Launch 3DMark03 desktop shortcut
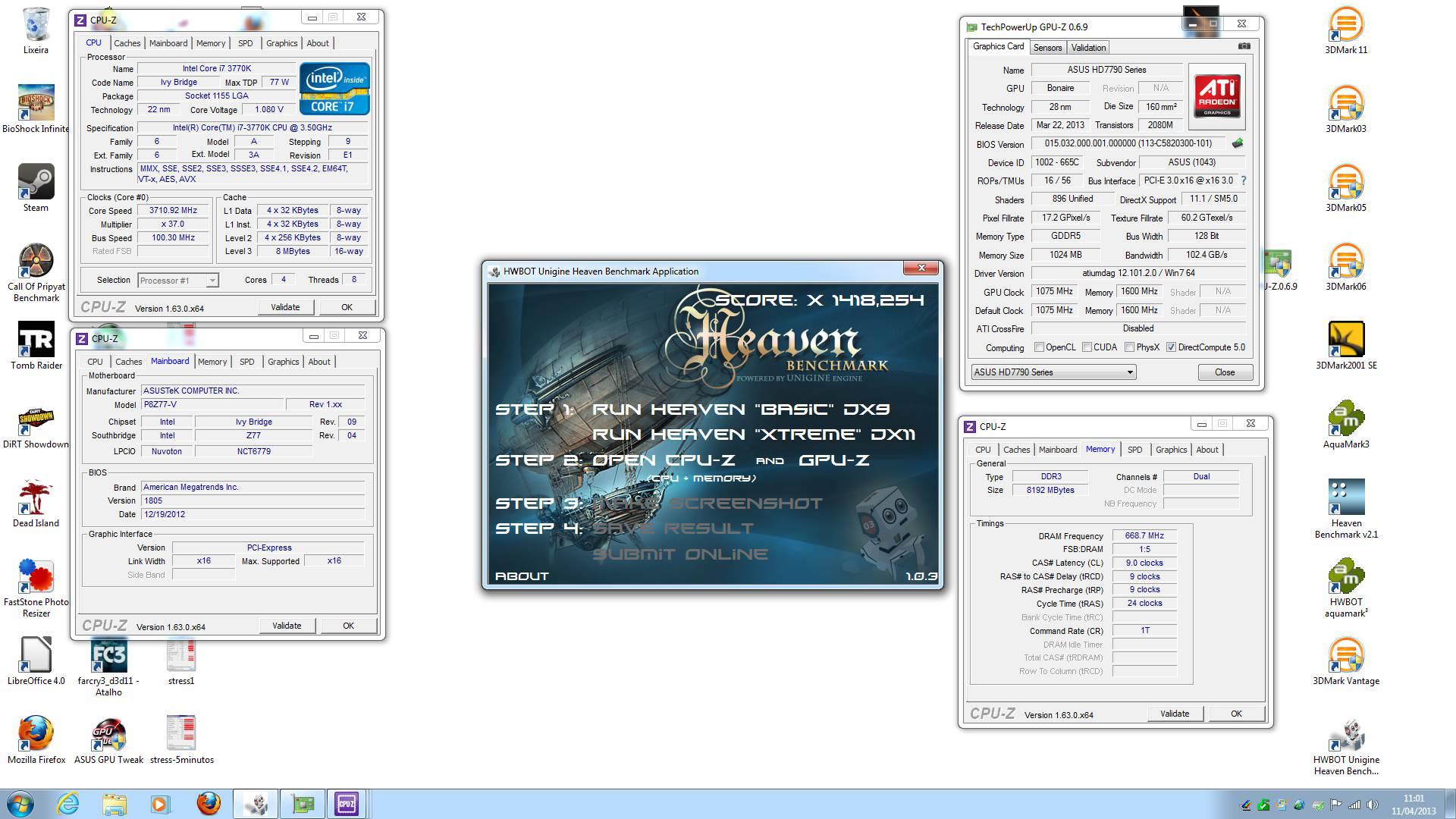Screen dimensions: 1456x819 (x=1346, y=109)
